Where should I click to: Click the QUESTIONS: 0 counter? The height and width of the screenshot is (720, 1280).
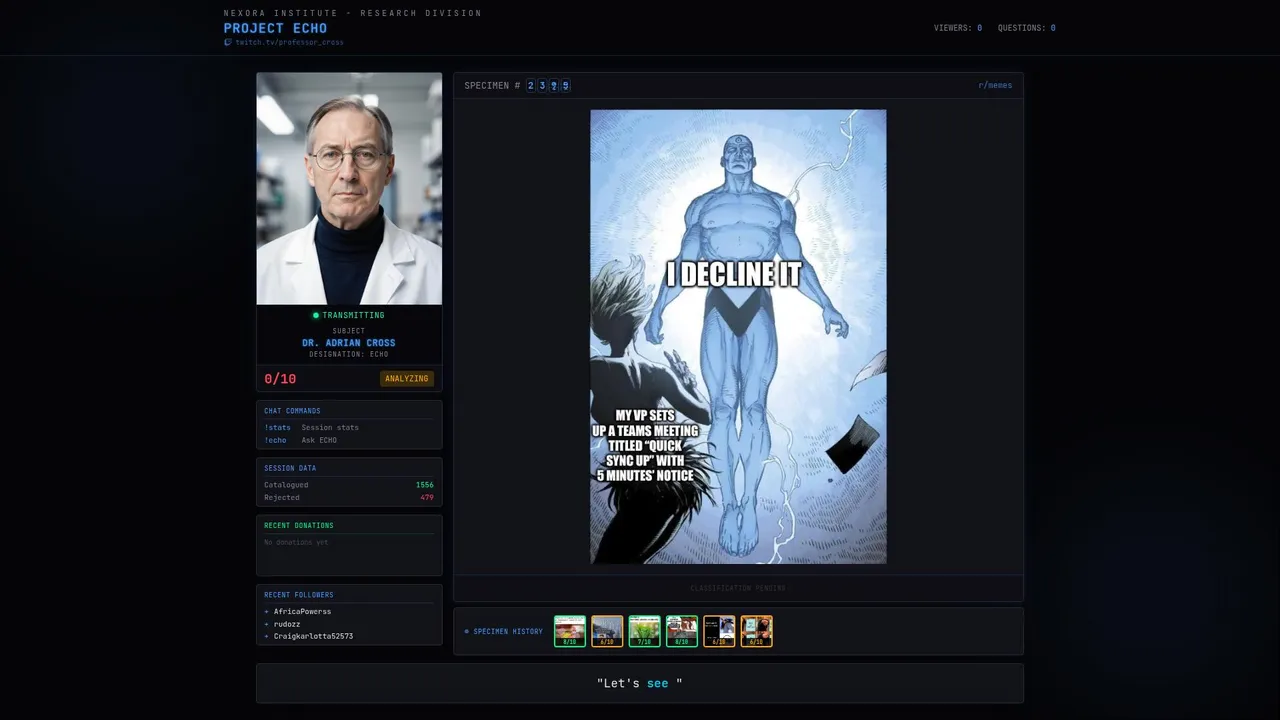tap(1026, 28)
